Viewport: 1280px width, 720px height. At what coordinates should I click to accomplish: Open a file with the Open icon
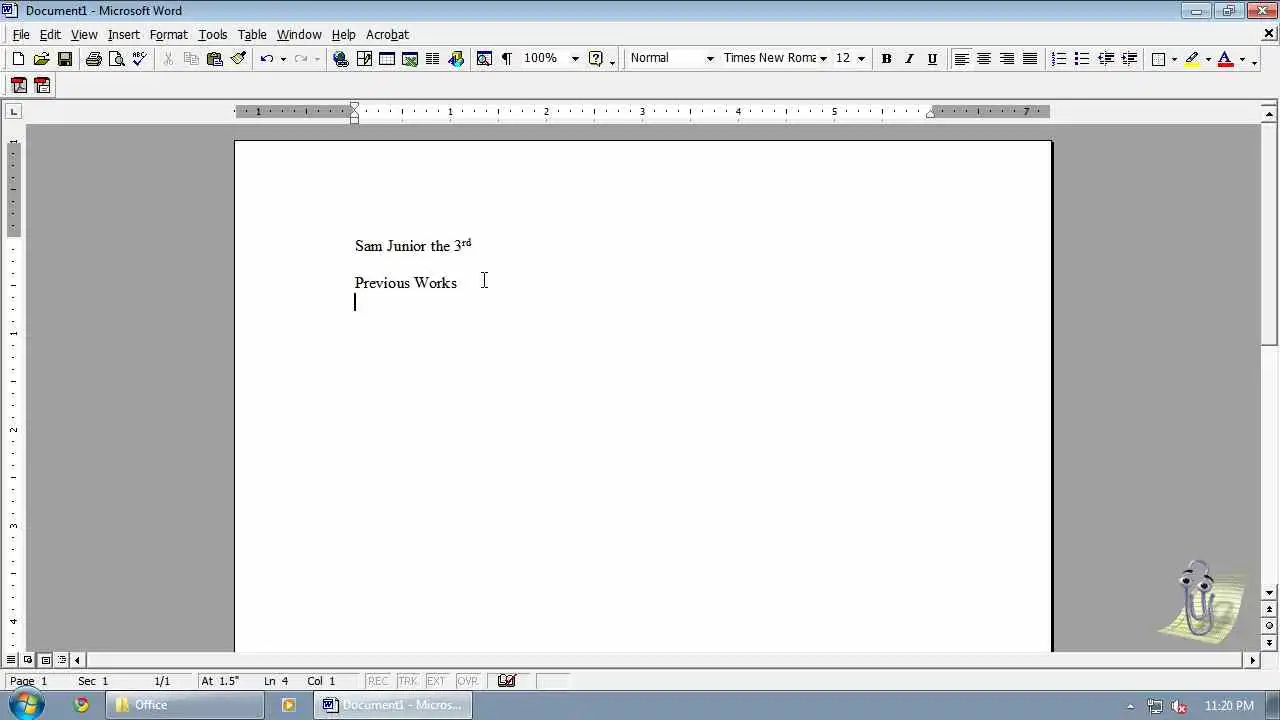click(41, 59)
